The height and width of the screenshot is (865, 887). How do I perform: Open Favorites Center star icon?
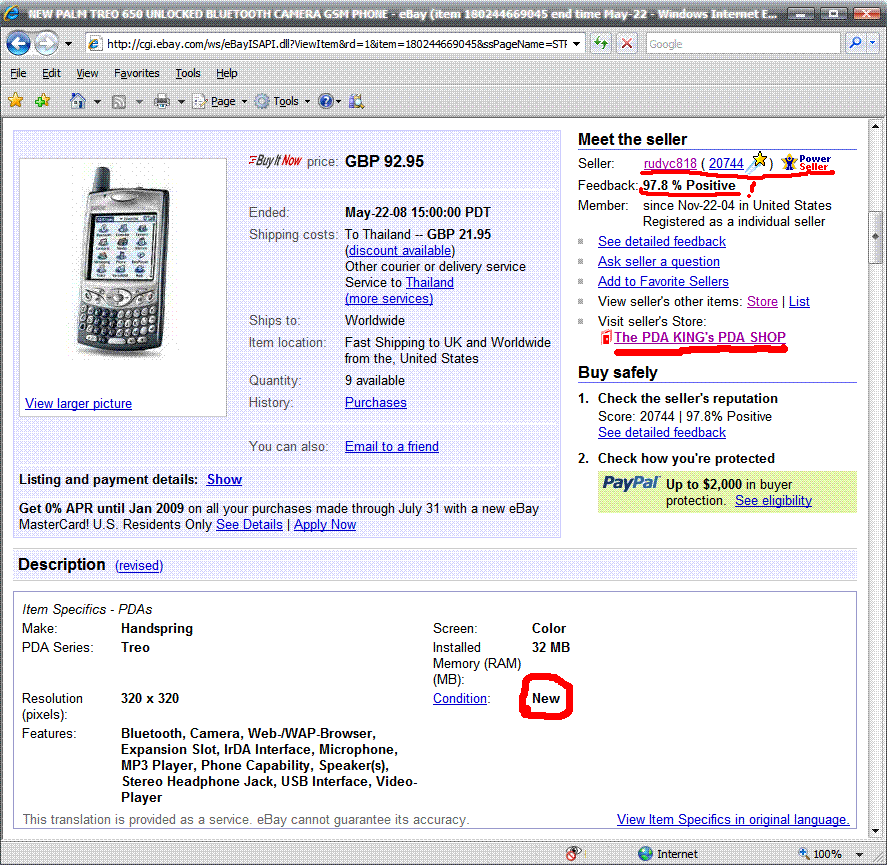[x=16, y=101]
